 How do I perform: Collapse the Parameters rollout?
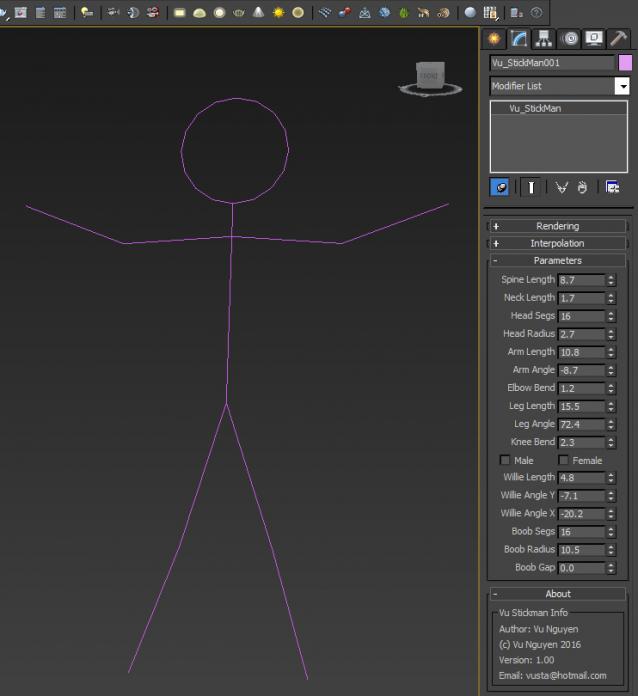558,261
